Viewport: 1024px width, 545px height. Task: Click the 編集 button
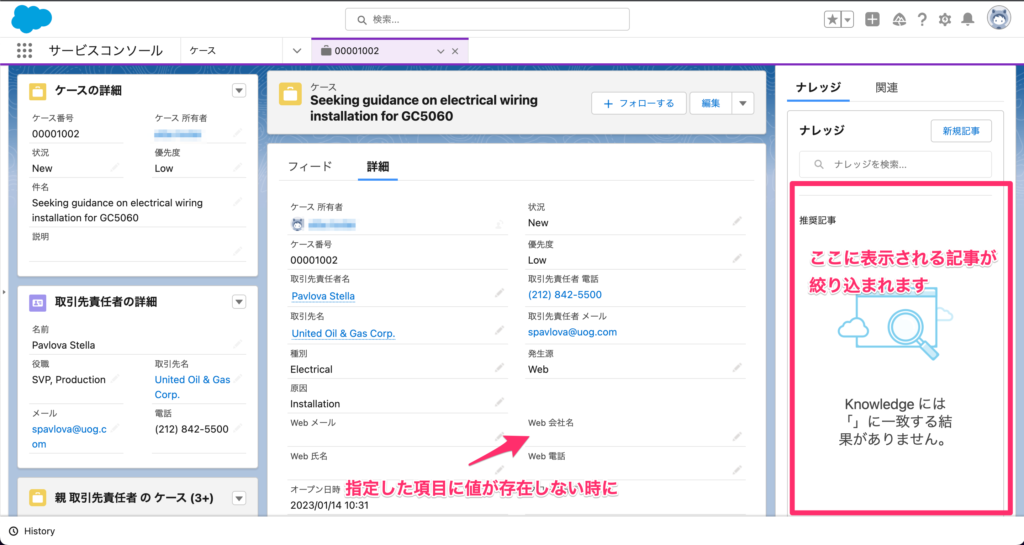point(711,103)
